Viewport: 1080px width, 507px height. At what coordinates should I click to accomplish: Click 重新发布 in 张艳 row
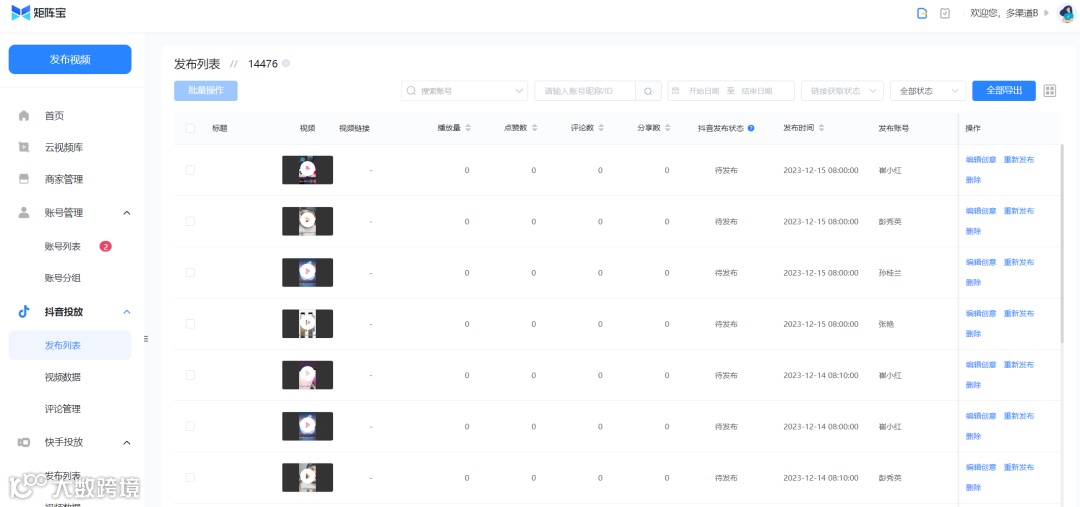coord(1019,313)
